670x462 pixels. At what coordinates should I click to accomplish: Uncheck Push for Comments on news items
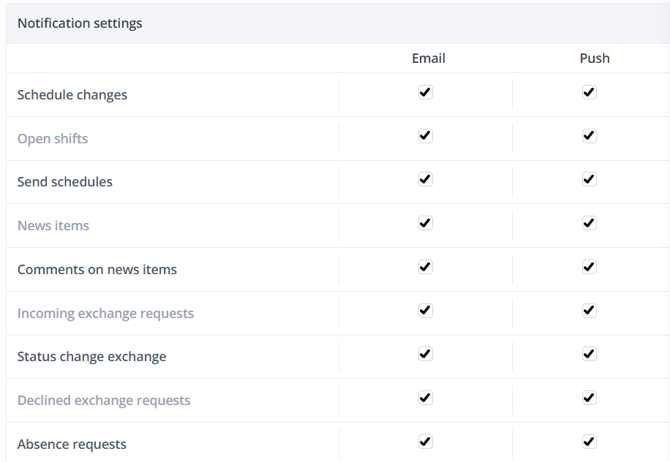(589, 267)
